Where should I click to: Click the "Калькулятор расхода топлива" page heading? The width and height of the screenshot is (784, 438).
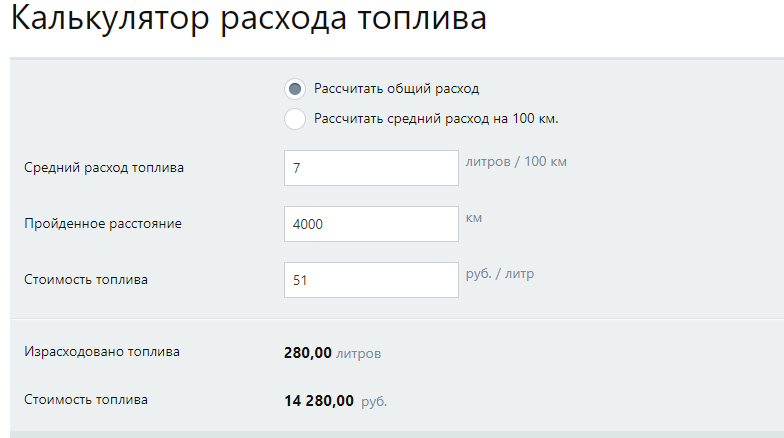pos(249,22)
